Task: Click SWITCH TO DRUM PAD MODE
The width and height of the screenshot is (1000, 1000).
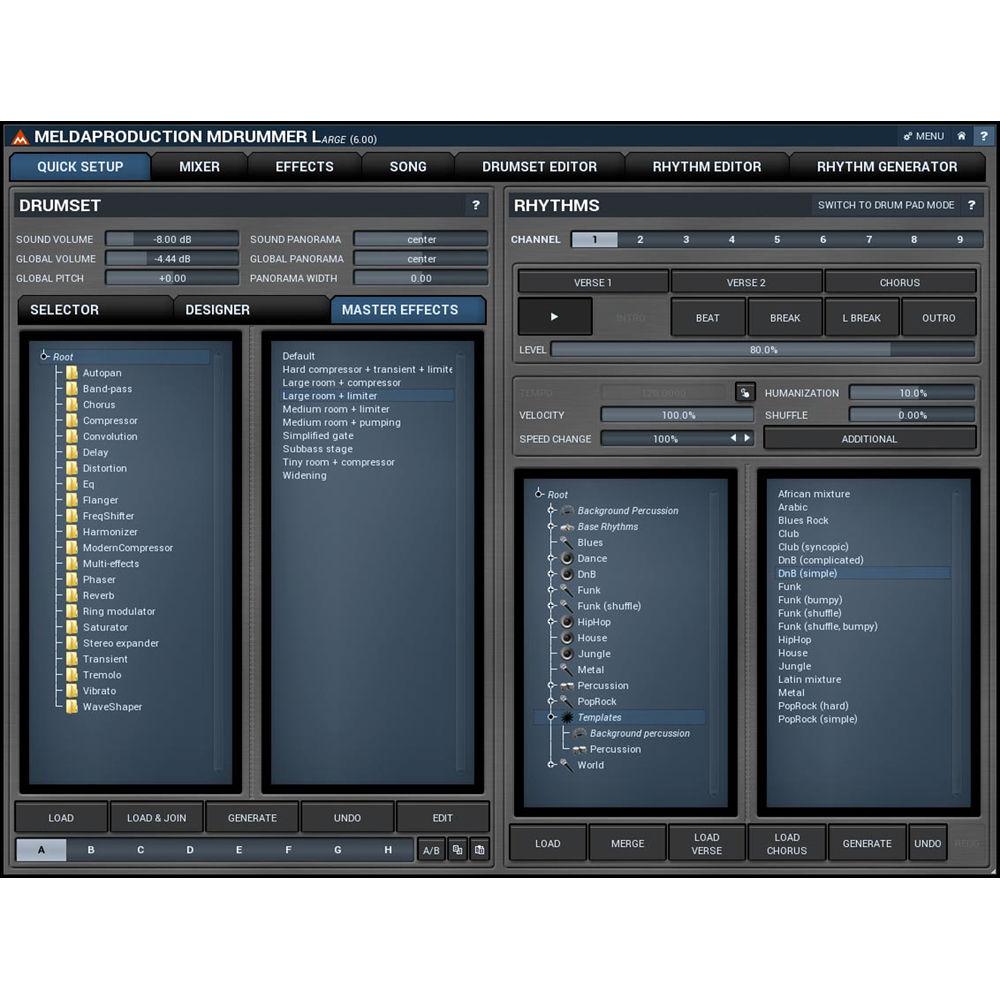Action: [x=886, y=204]
